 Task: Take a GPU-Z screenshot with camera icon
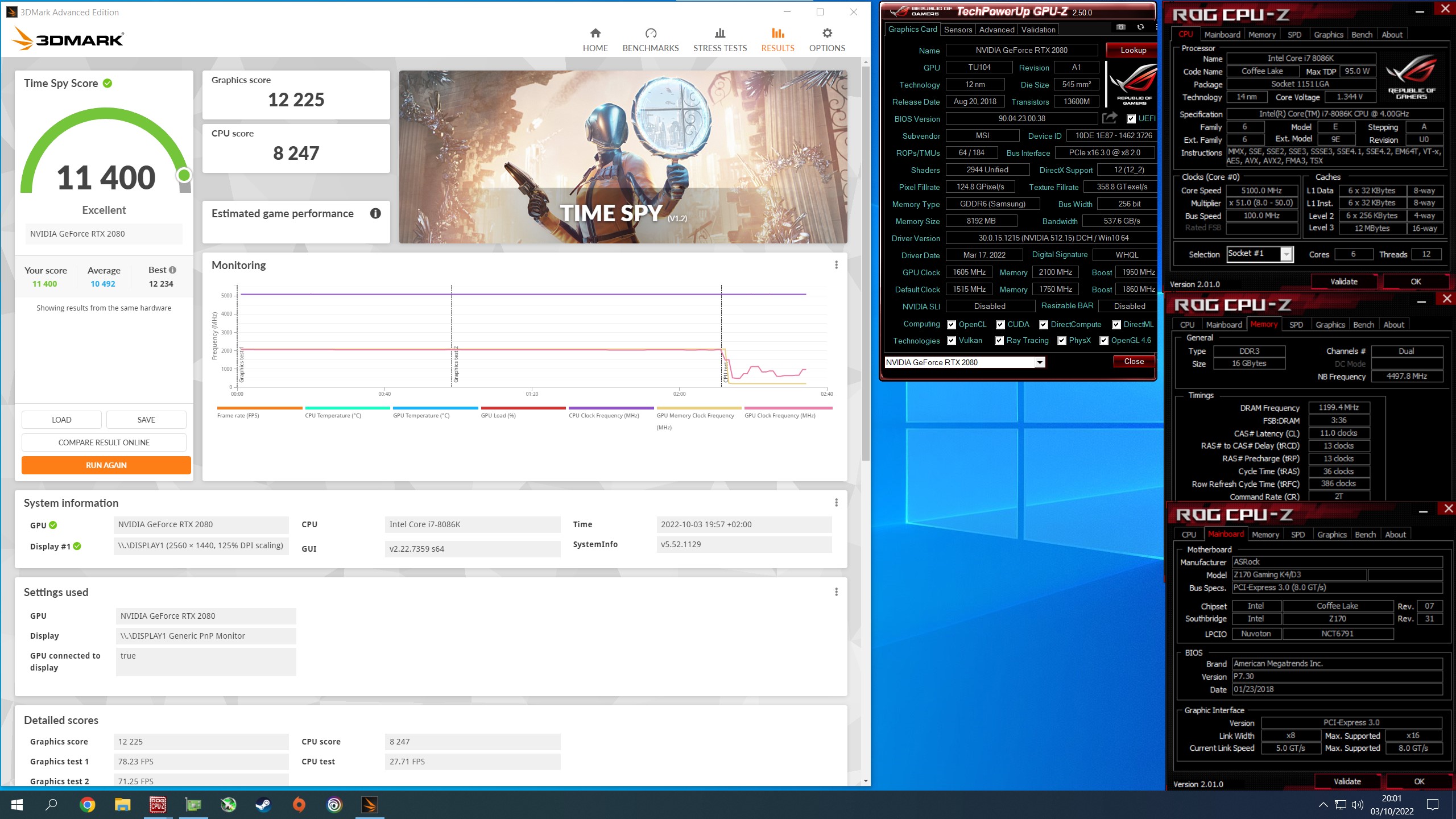point(1120,27)
